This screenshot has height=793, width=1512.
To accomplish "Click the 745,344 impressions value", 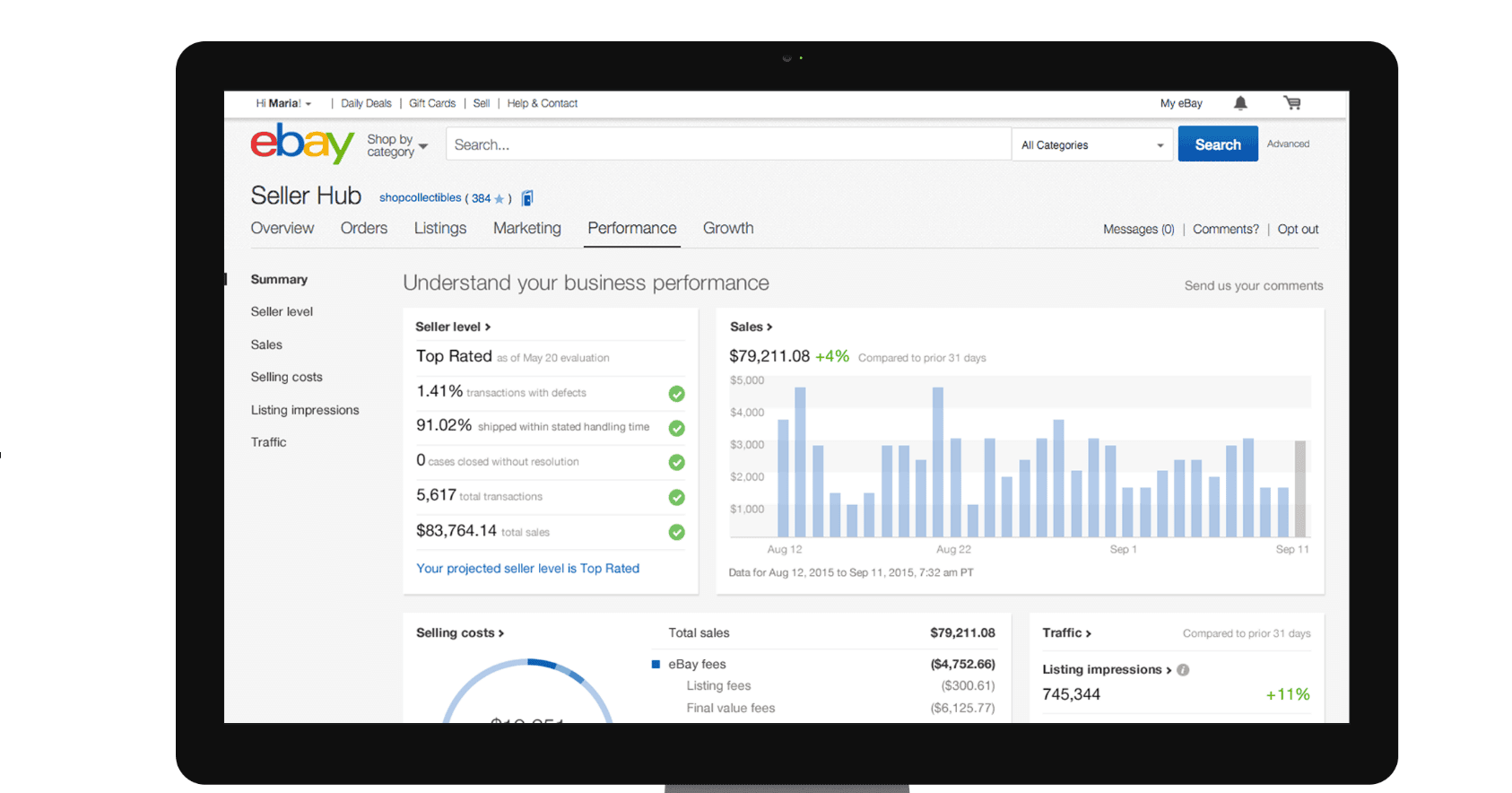I will click(1071, 694).
